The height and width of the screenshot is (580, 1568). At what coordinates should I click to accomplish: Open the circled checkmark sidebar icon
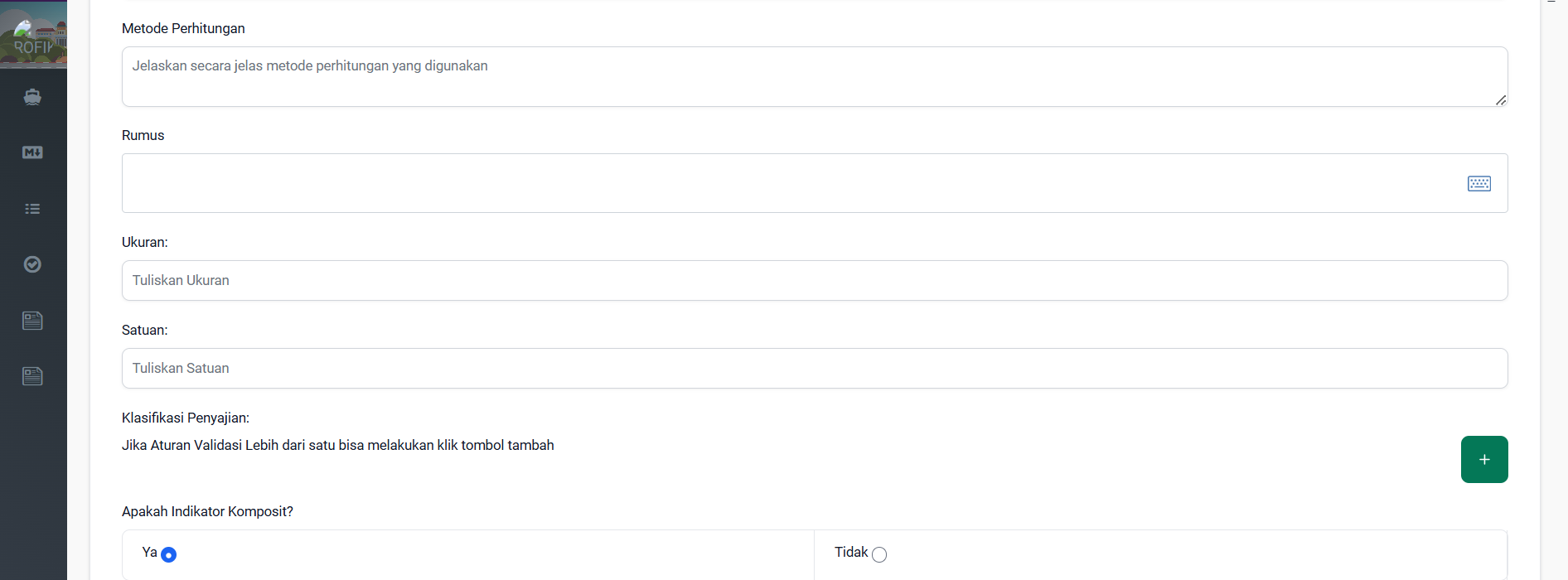click(x=32, y=264)
